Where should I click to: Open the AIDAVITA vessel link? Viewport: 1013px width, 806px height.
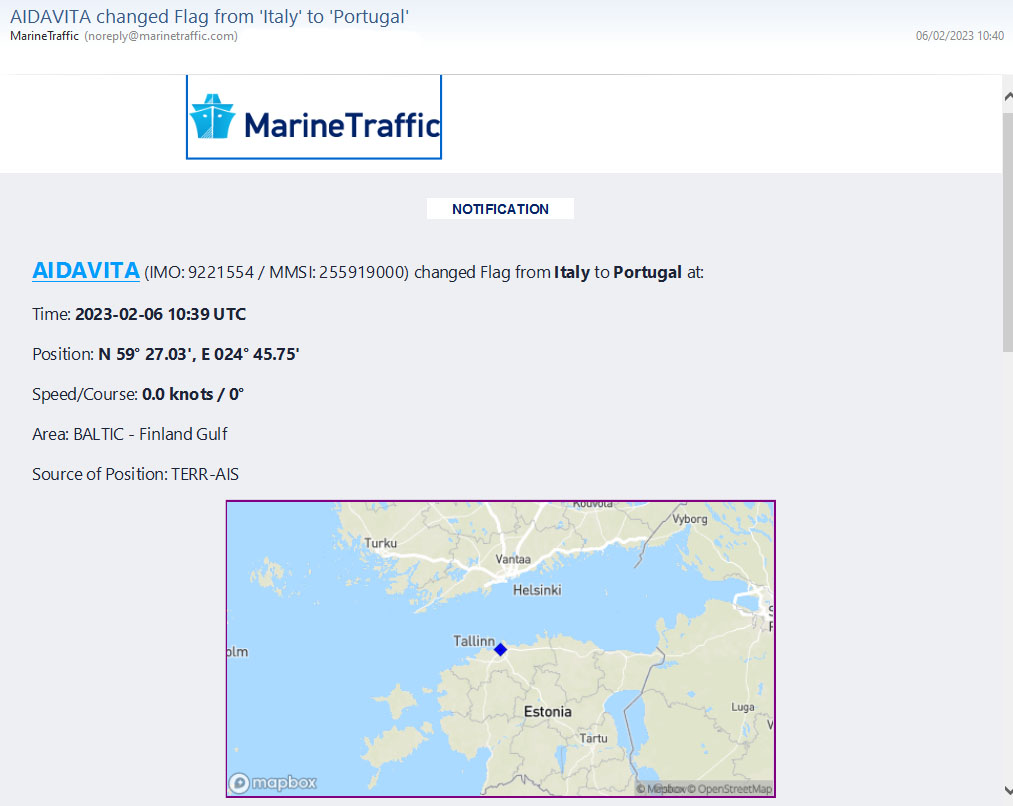86,271
